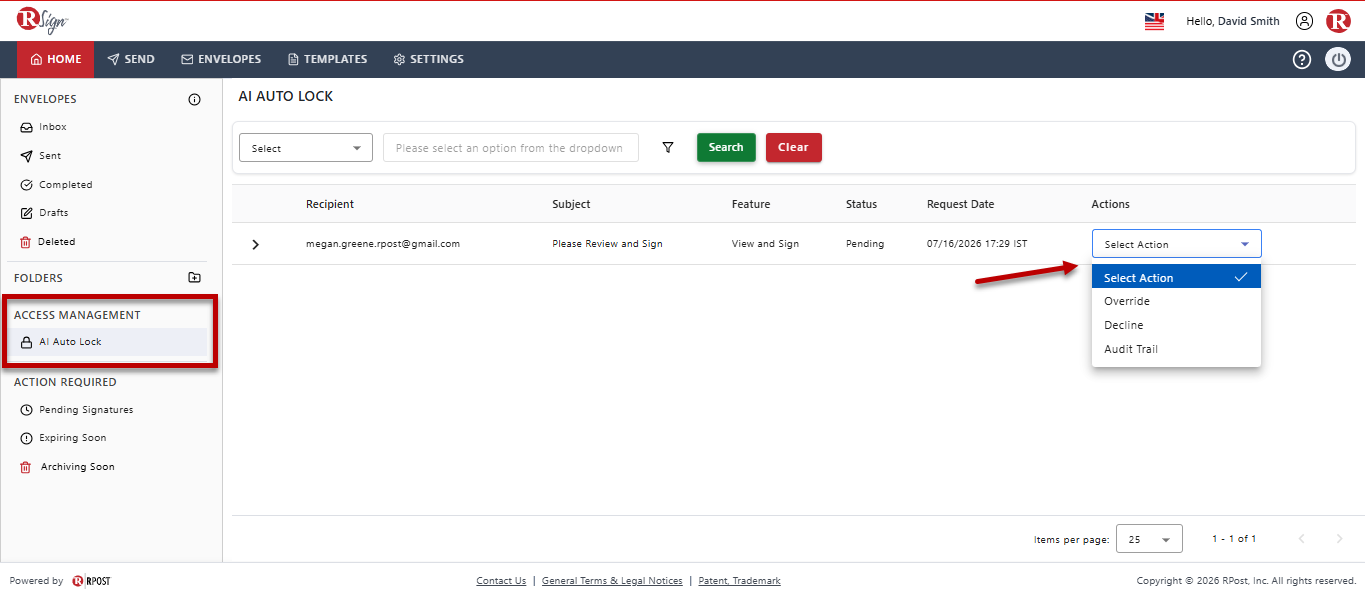Click the Inbox tray icon
Viewport: 1365px width, 596px height.
27,127
